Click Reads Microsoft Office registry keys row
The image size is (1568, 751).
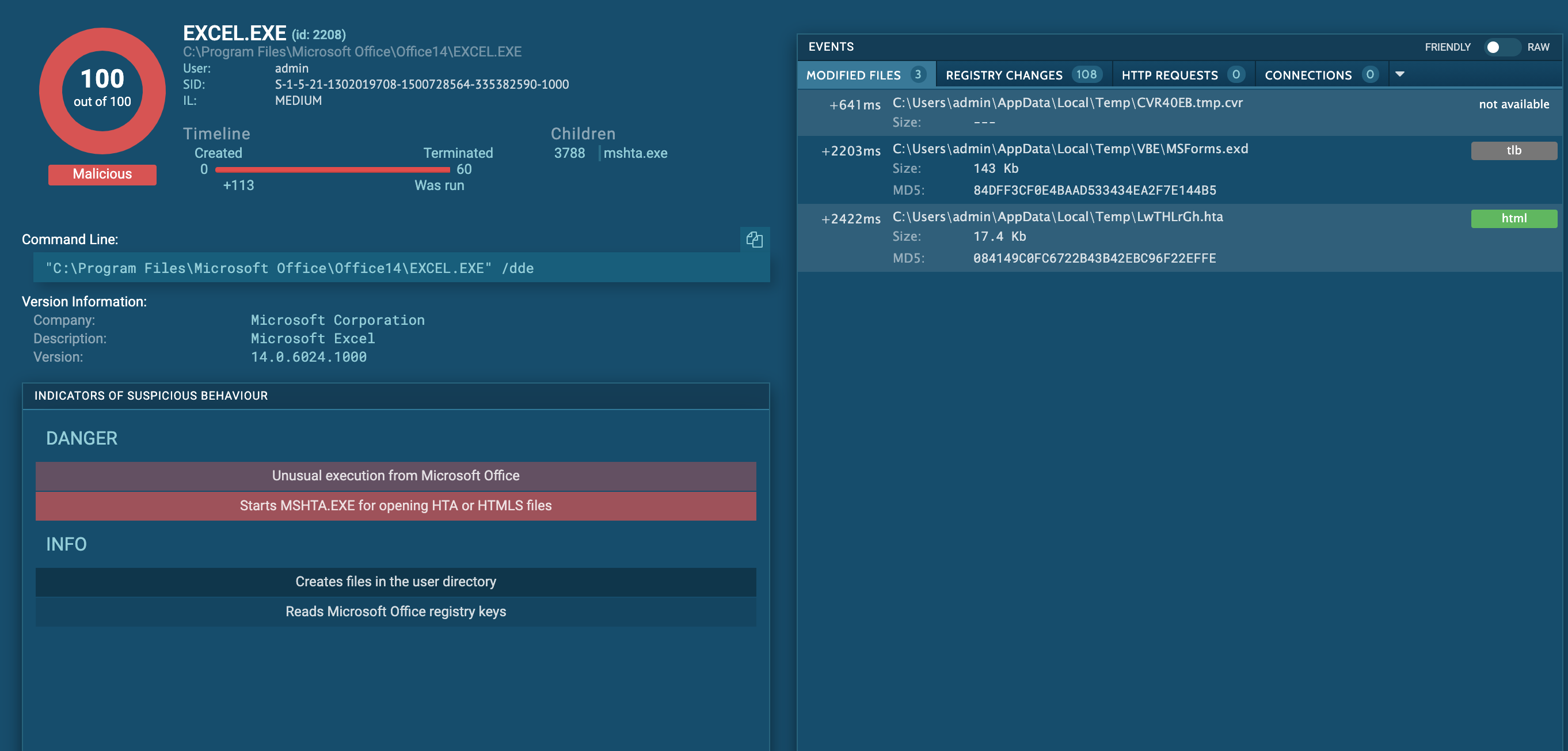(395, 612)
